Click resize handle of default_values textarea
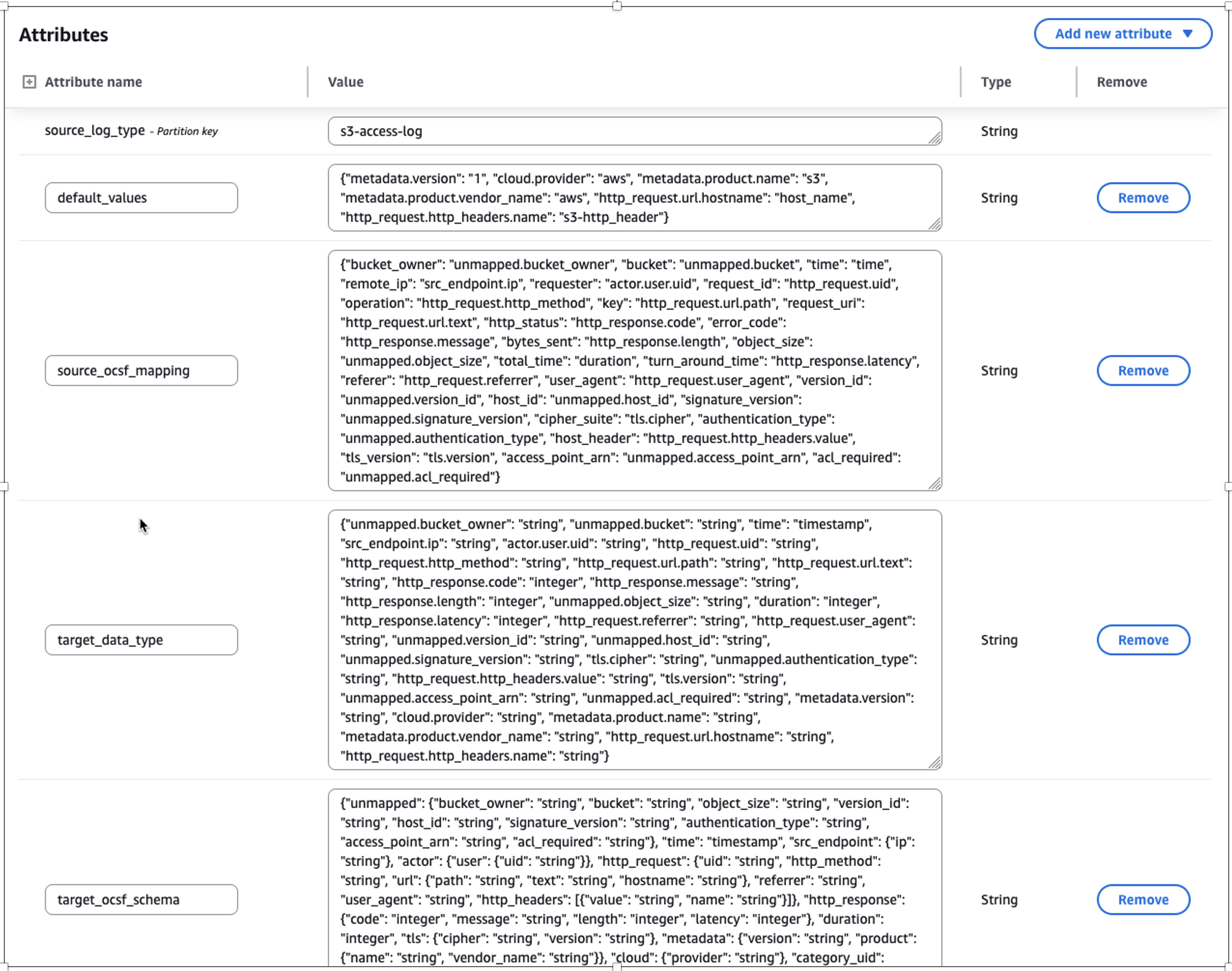The image size is (1232, 971). pyautogui.click(x=934, y=224)
